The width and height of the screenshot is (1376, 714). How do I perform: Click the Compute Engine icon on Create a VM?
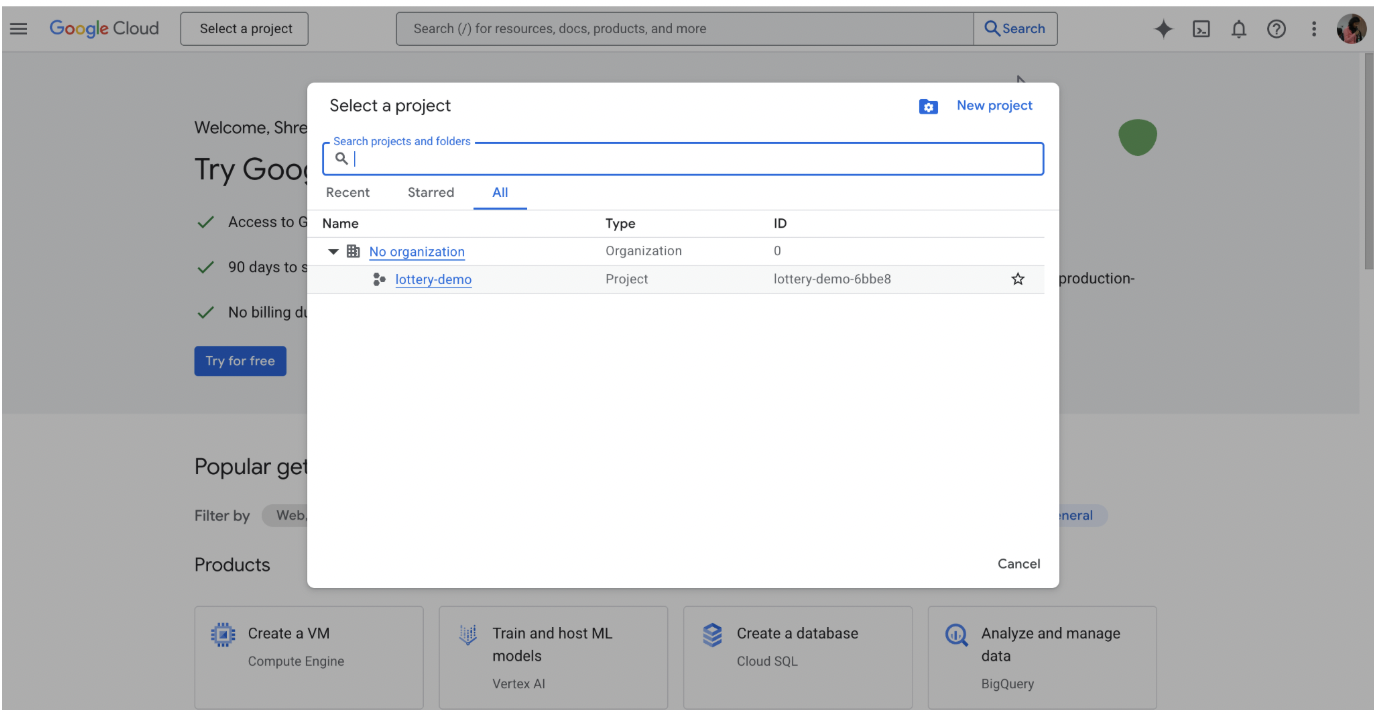(222, 634)
